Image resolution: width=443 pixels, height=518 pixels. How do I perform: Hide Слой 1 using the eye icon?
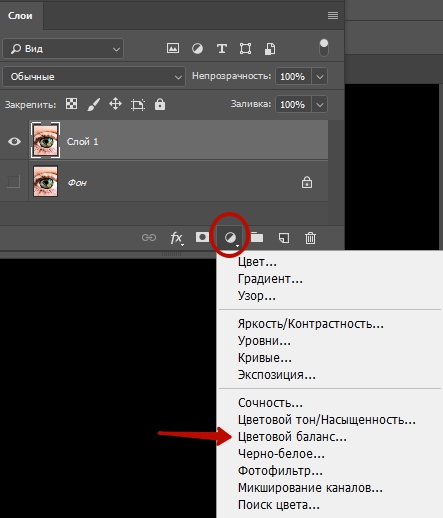[x=14, y=141]
